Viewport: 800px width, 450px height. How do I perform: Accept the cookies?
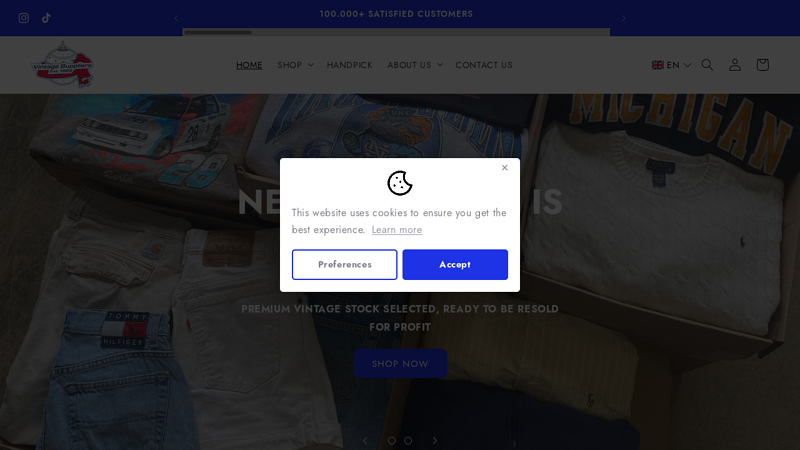click(x=455, y=264)
